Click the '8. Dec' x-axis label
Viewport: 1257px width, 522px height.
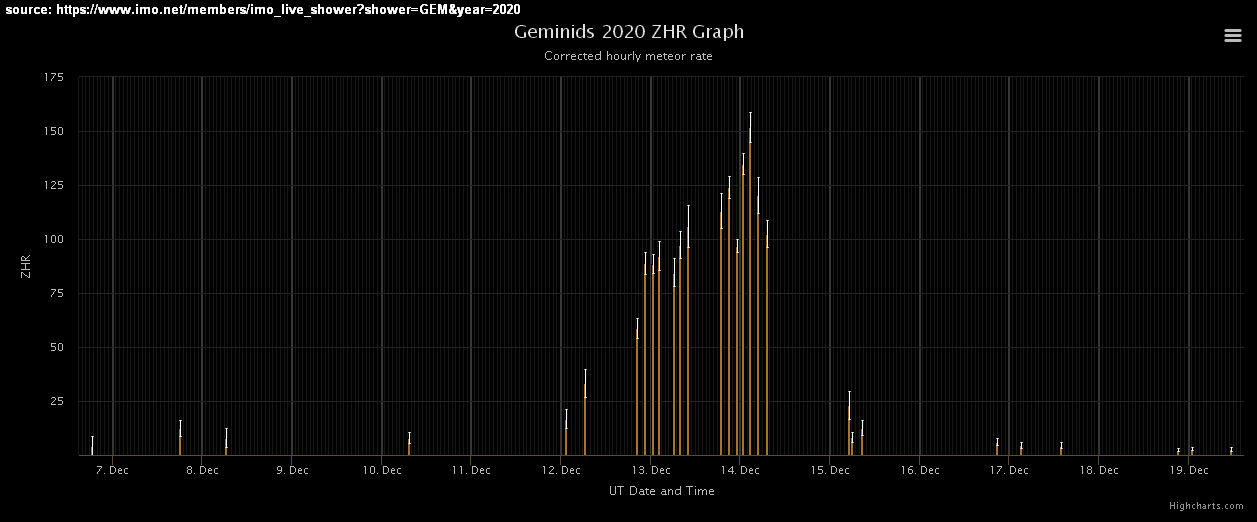(202, 470)
